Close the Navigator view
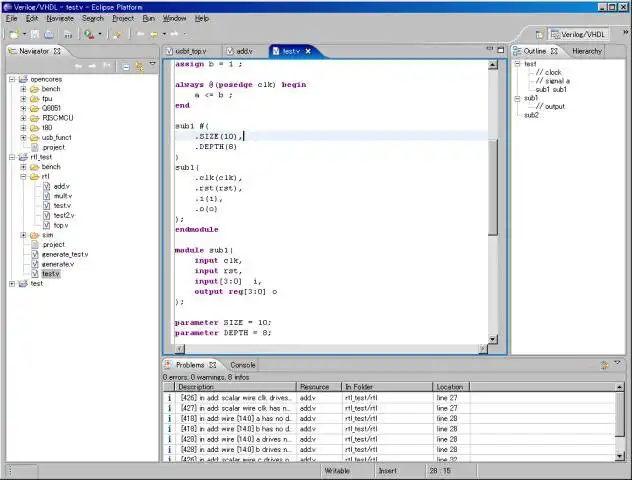The image size is (632, 480). (x=57, y=51)
